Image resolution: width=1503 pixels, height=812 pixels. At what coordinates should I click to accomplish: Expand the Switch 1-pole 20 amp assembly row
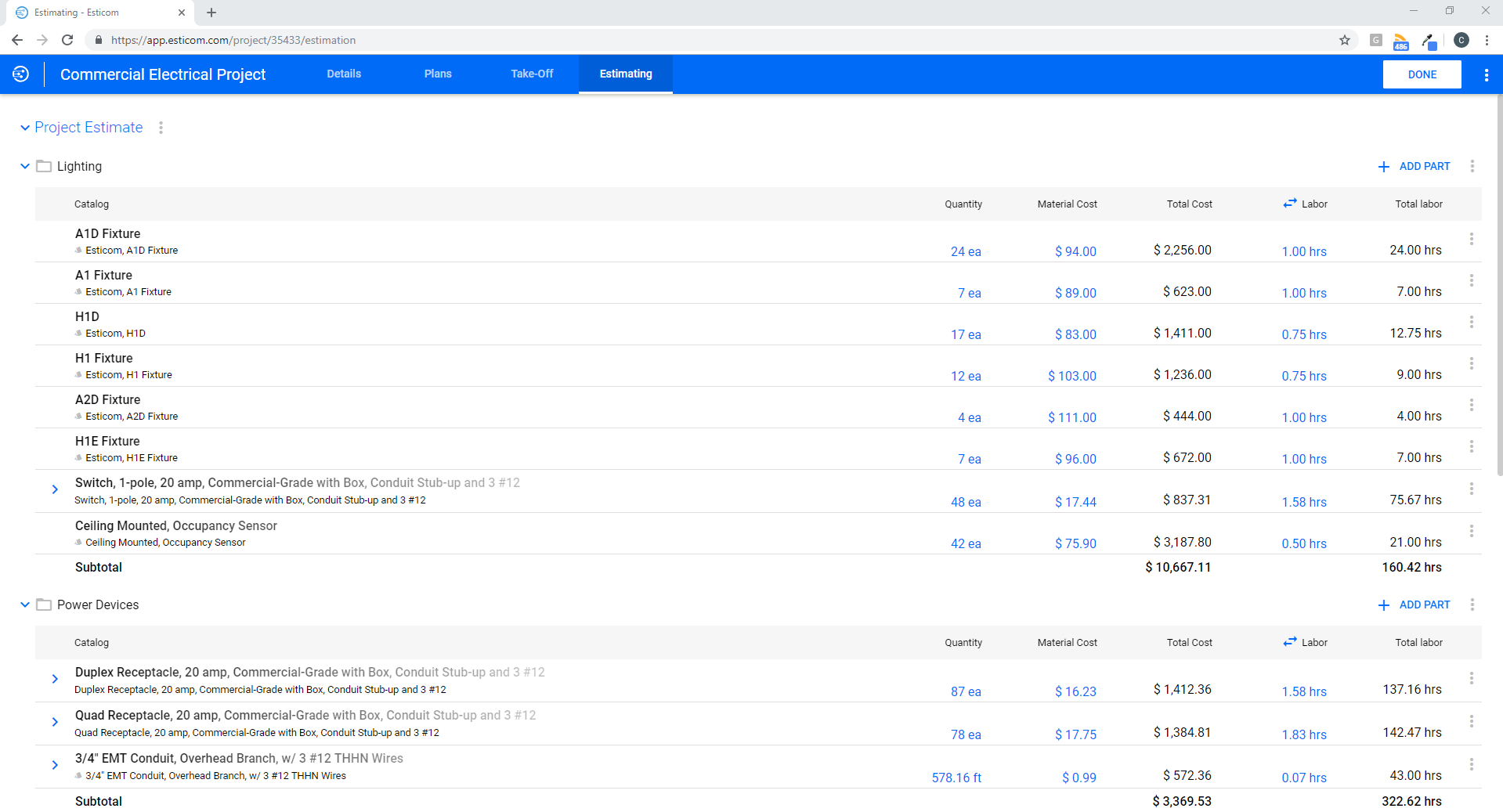click(x=54, y=489)
